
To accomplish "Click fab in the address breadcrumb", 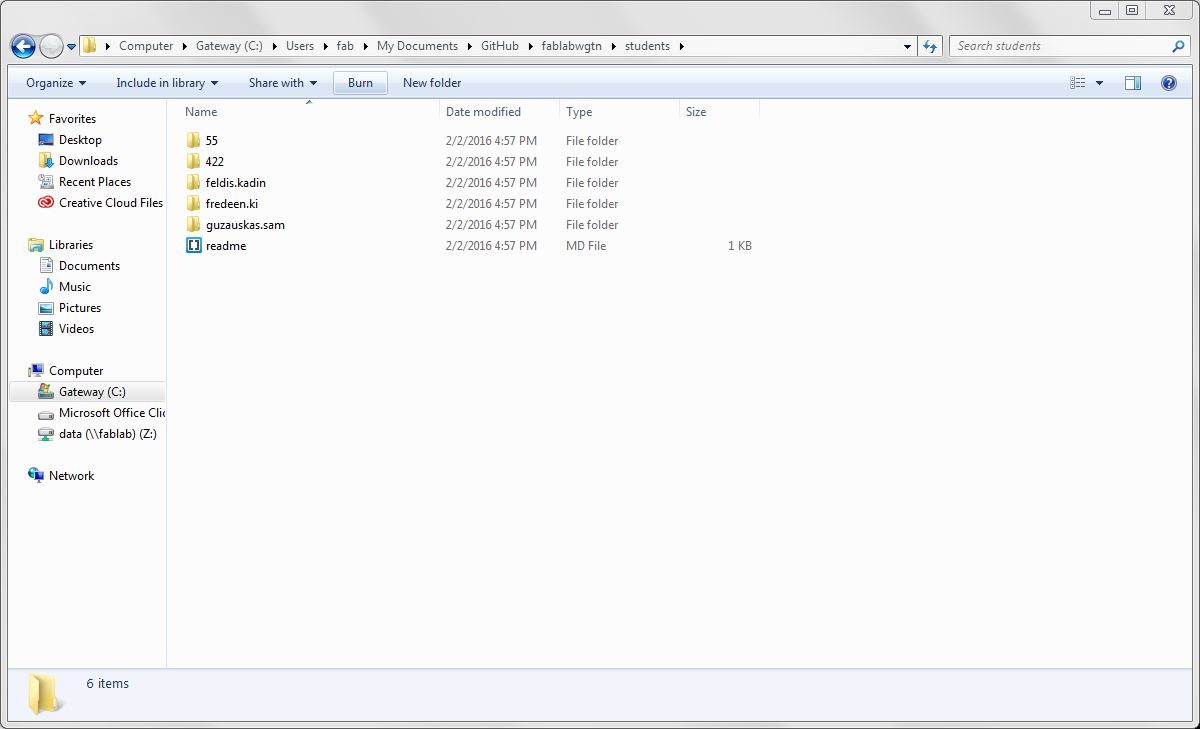I will click(x=345, y=46).
